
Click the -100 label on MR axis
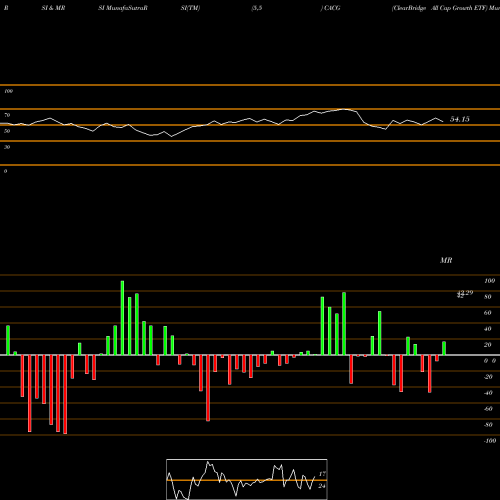(x=490, y=441)
